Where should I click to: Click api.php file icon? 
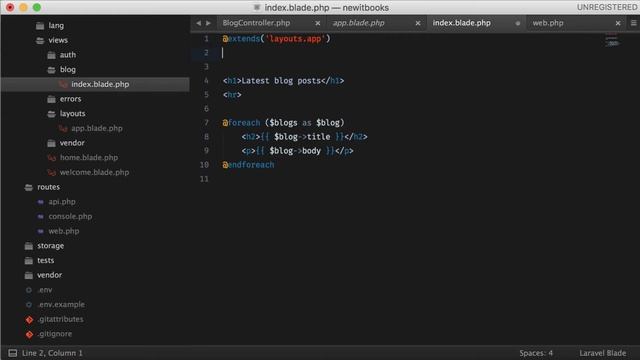[x=40, y=202]
